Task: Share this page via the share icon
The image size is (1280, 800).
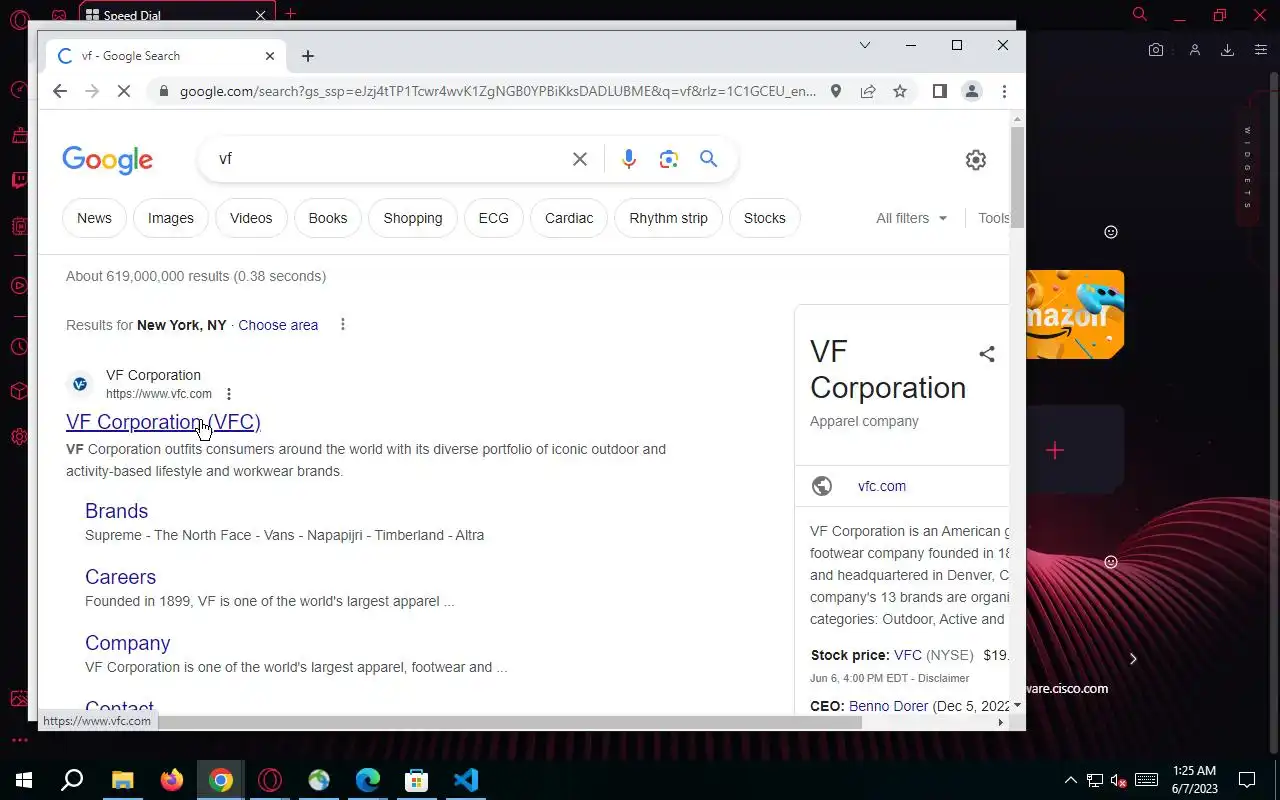Action: [x=868, y=91]
